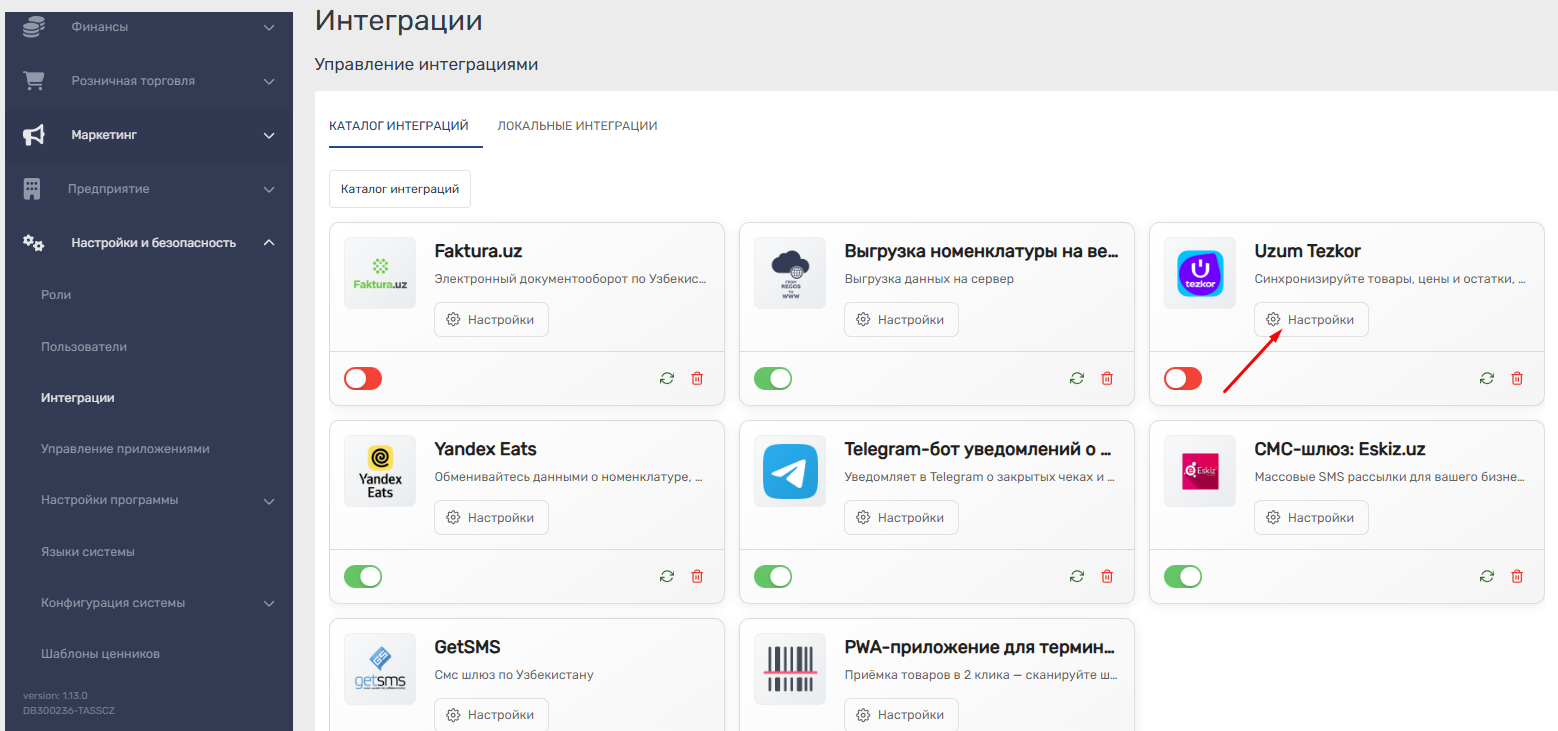Click the refresh icon on Faktura.uz card
Screen dimensions: 1558x731
pos(667,378)
